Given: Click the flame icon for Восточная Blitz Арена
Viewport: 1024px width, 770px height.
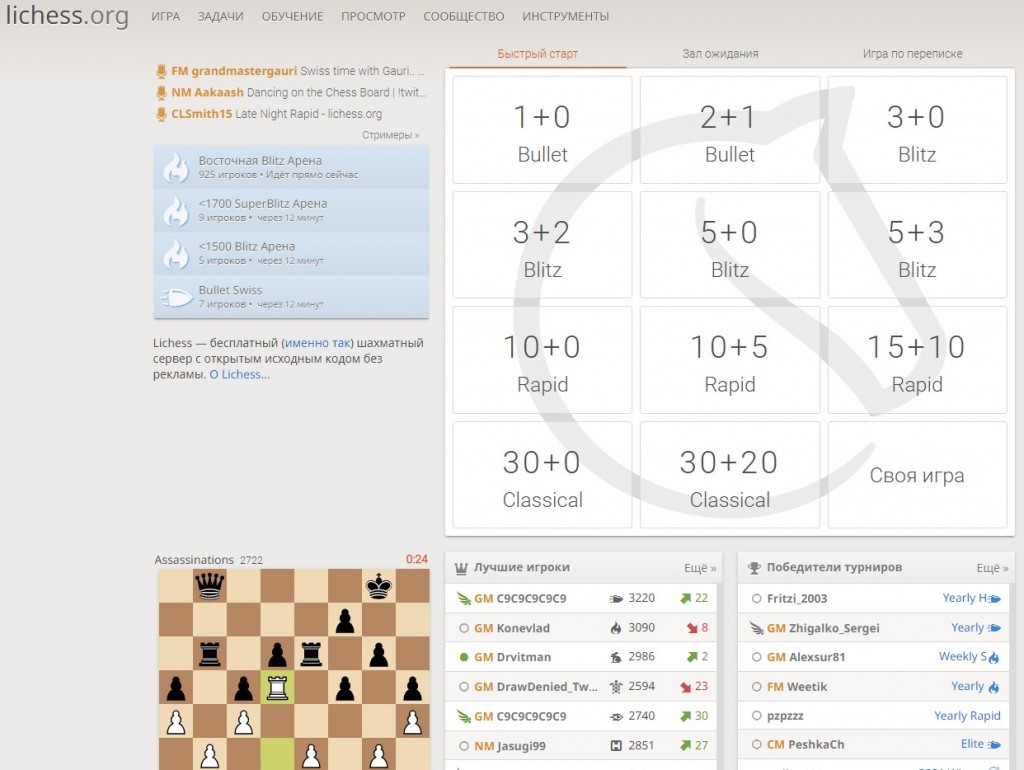Looking at the screenshot, I should (x=176, y=168).
